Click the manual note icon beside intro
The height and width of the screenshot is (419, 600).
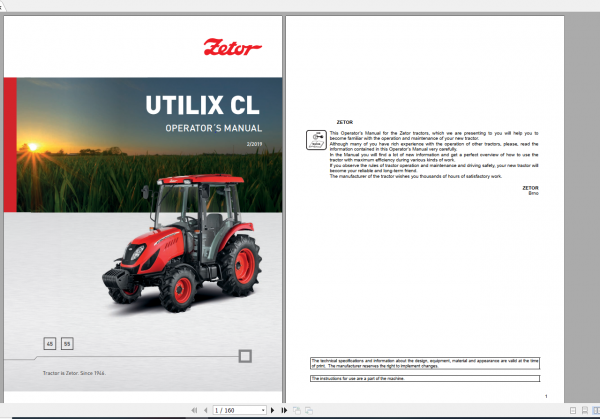316,140
